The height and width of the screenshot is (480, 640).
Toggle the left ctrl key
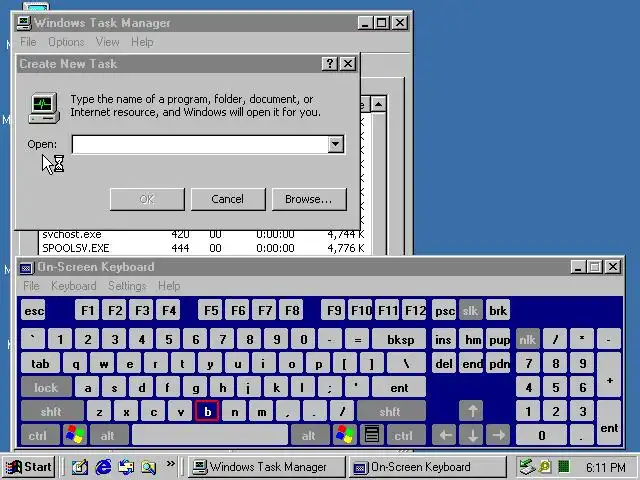pos(39,436)
